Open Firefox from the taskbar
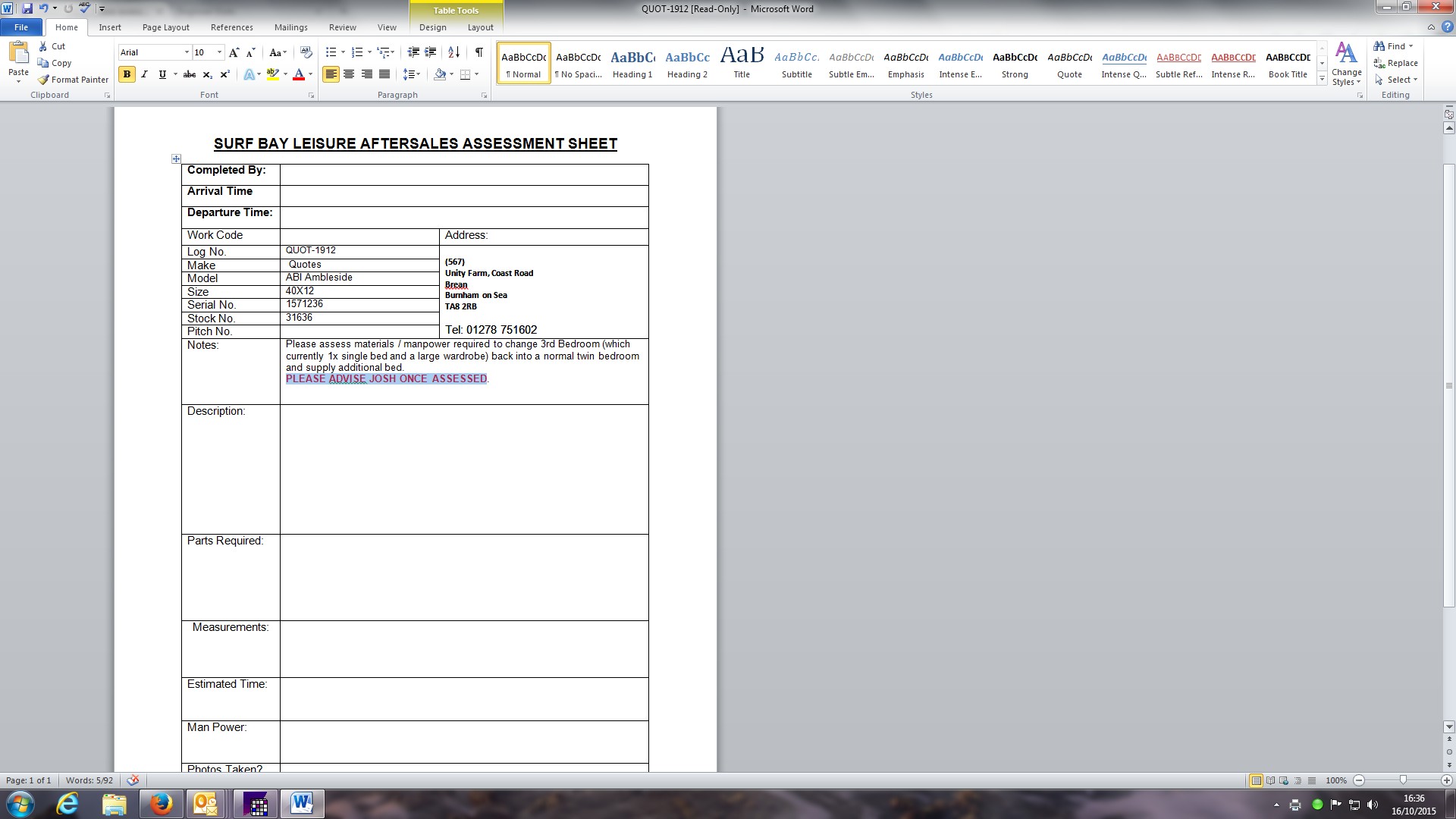1456x819 pixels. point(161,804)
